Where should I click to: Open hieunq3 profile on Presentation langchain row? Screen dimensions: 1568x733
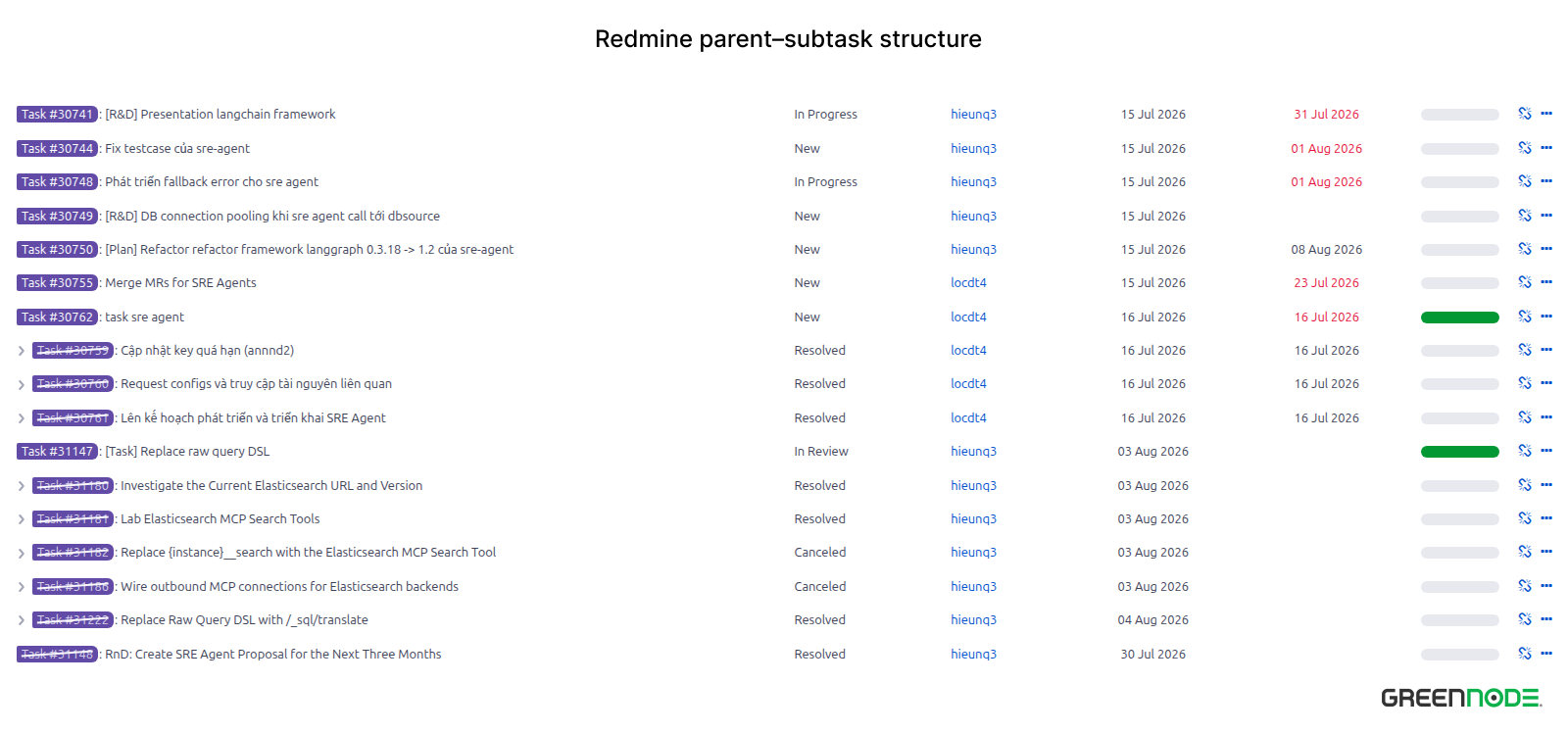click(973, 115)
